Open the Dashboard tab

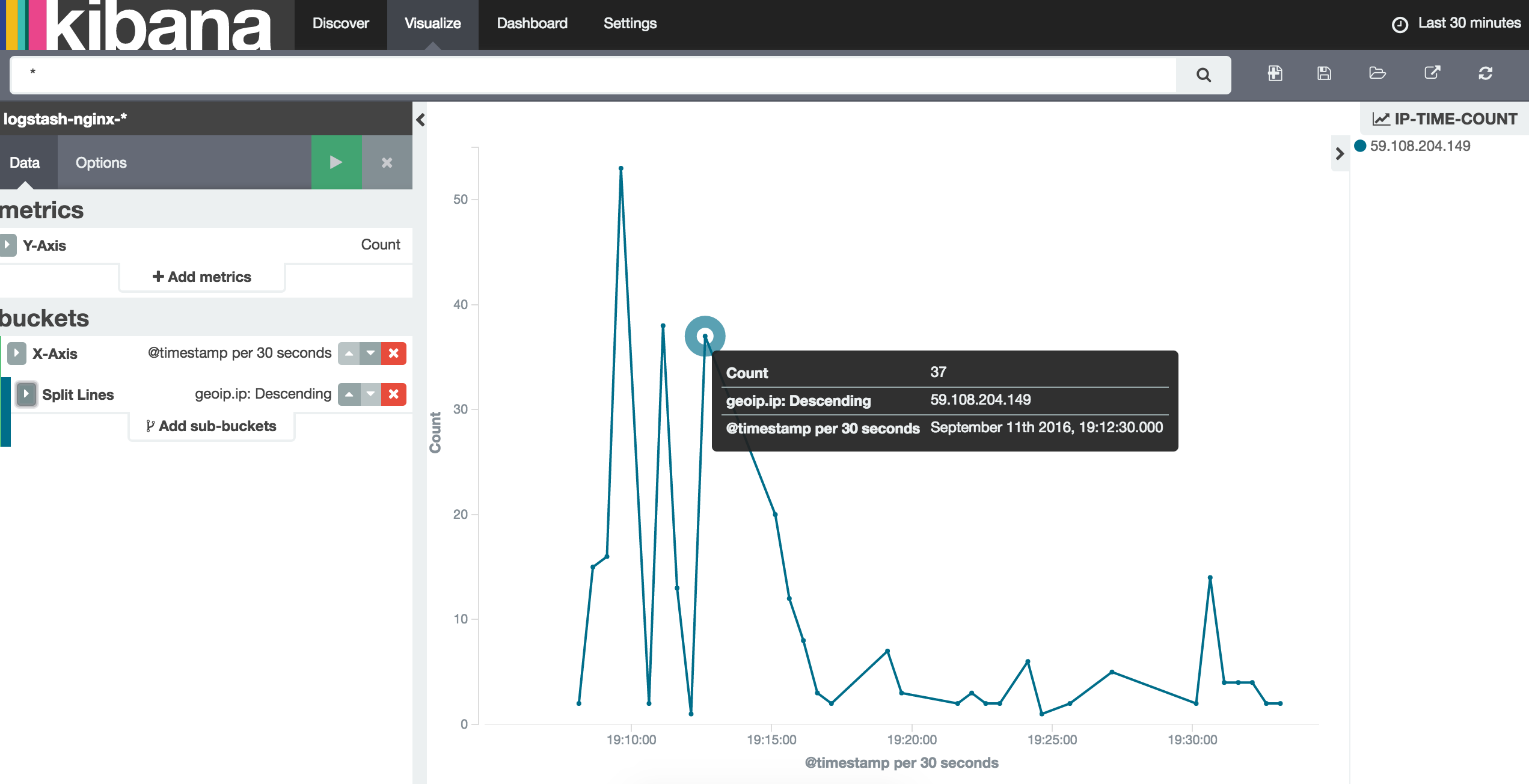point(532,23)
